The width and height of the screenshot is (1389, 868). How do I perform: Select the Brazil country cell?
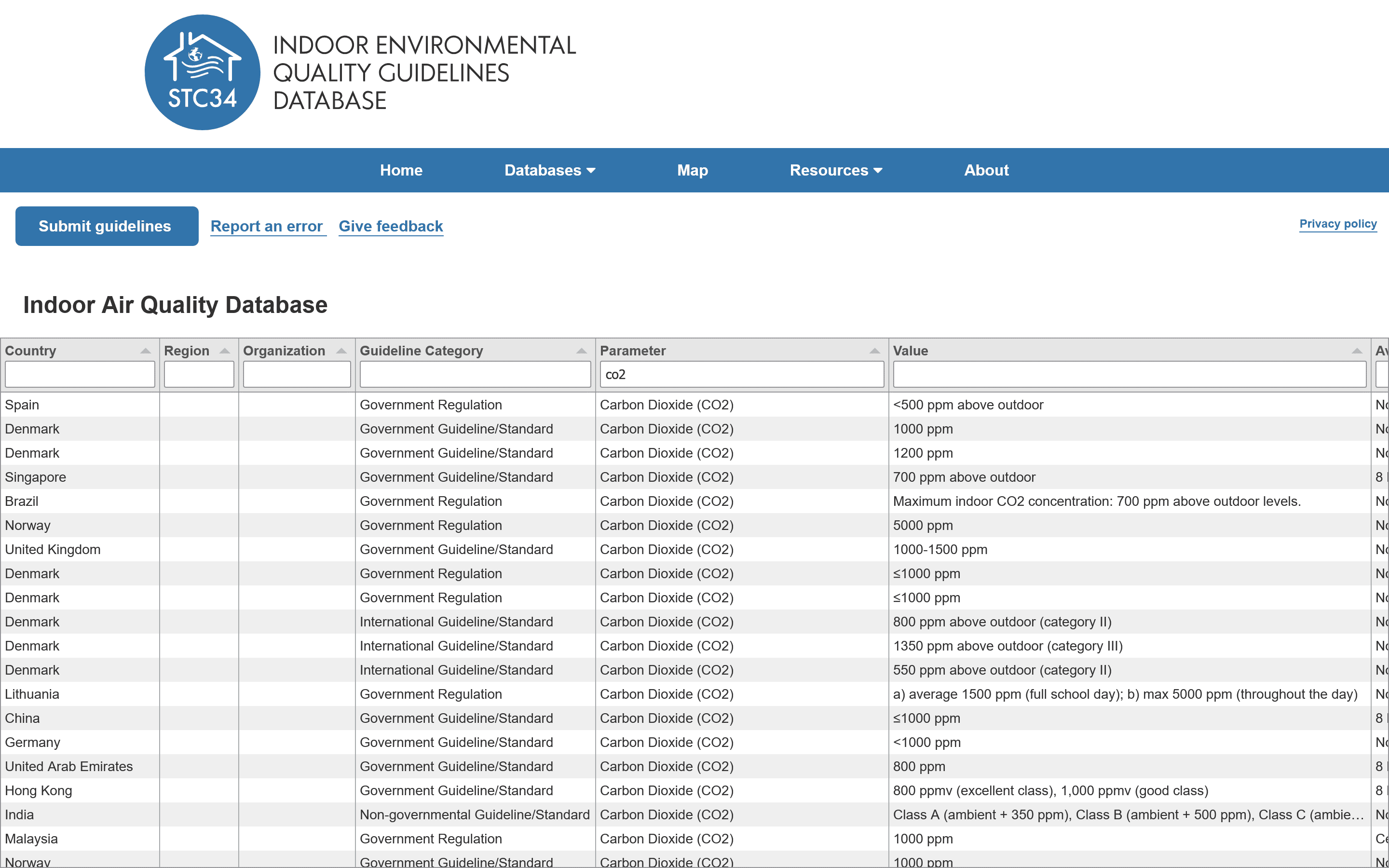[80, 501]
